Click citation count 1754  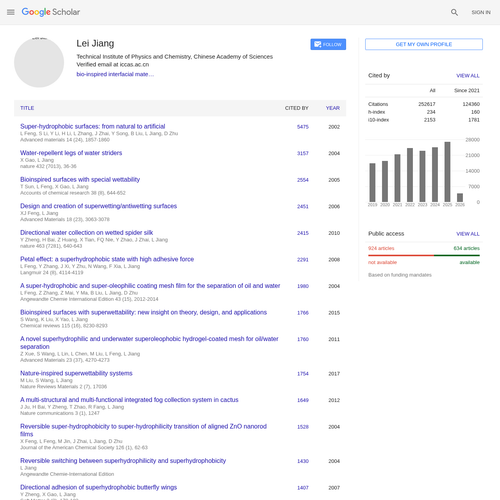pos(303,374)
